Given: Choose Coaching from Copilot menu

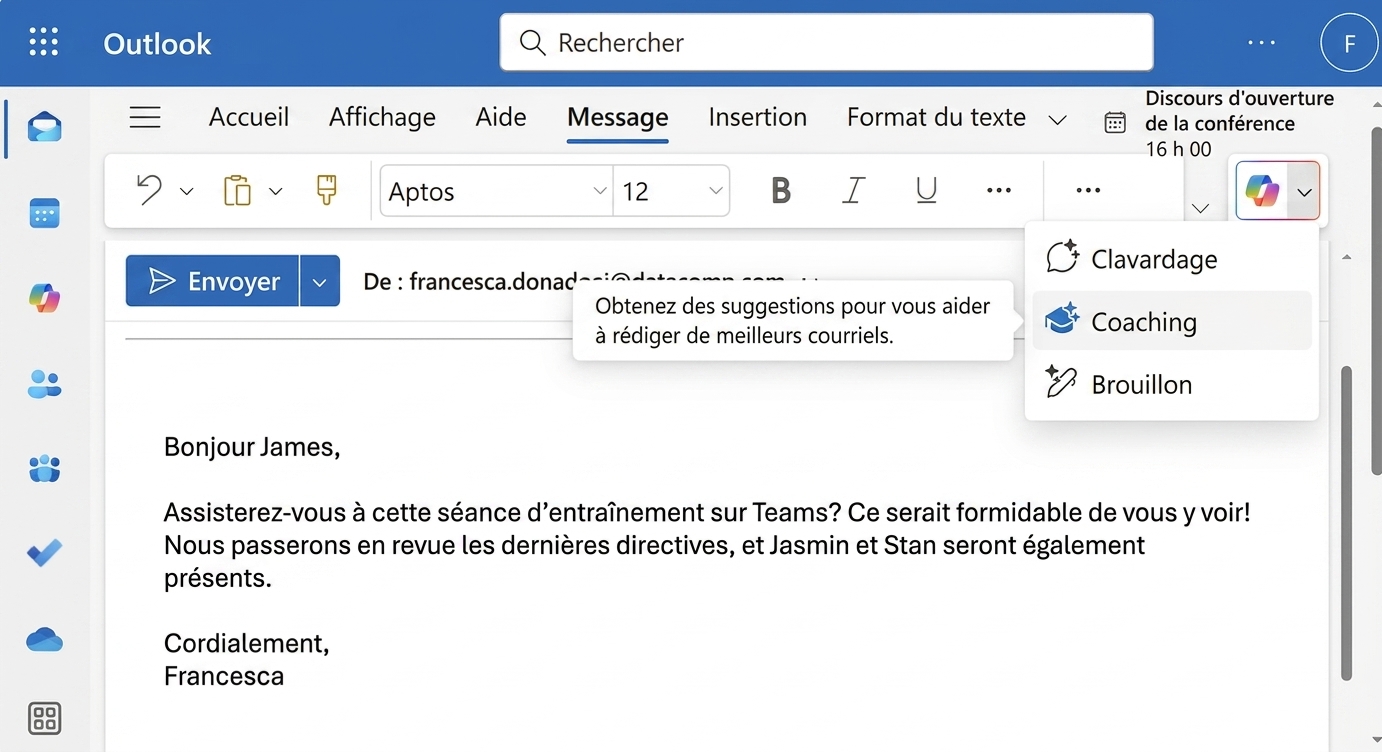Looking at the screenshot, I should (1172, 321).
